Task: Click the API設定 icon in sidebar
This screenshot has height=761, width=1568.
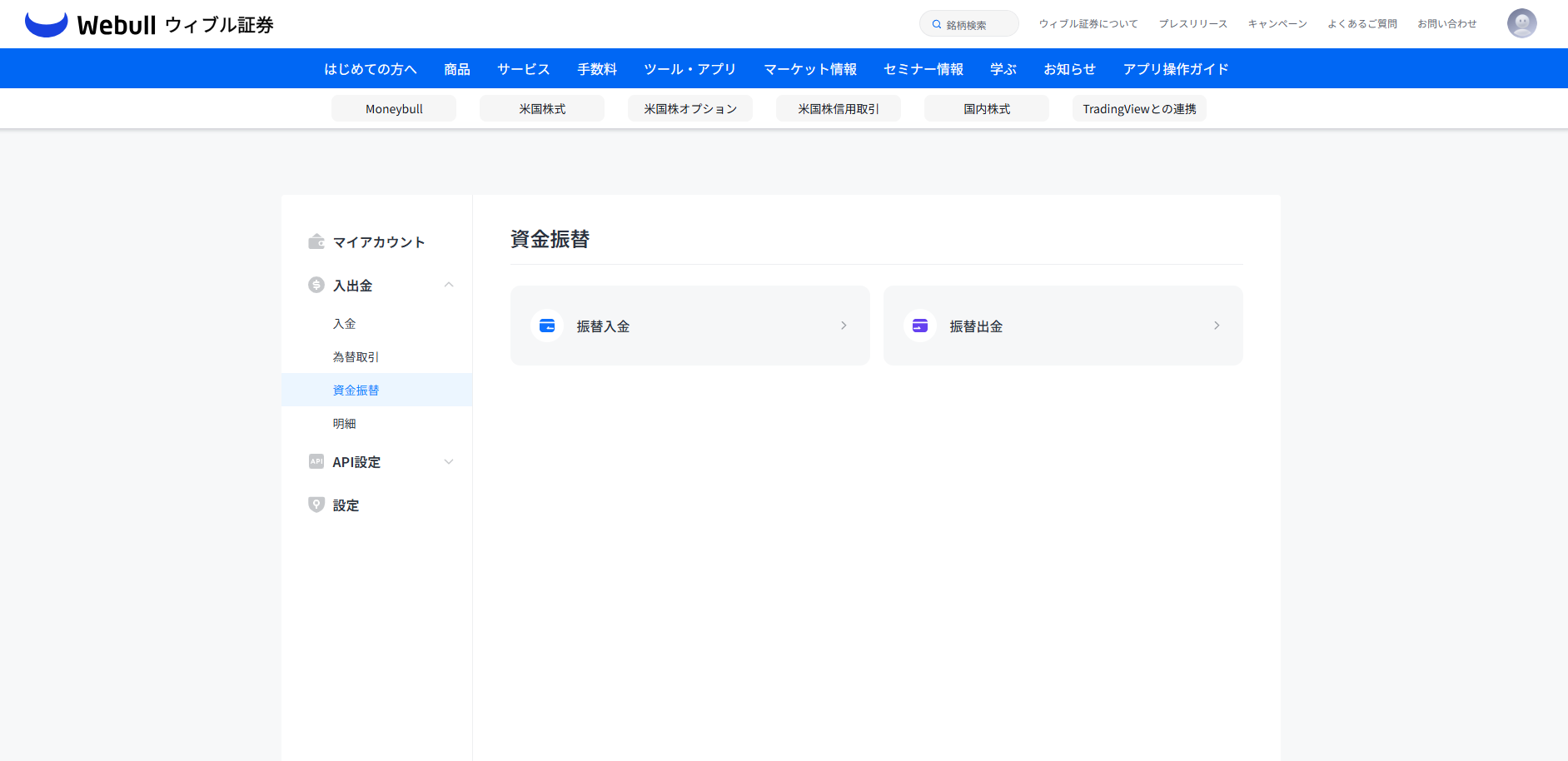Action: (x=316, y=461)
